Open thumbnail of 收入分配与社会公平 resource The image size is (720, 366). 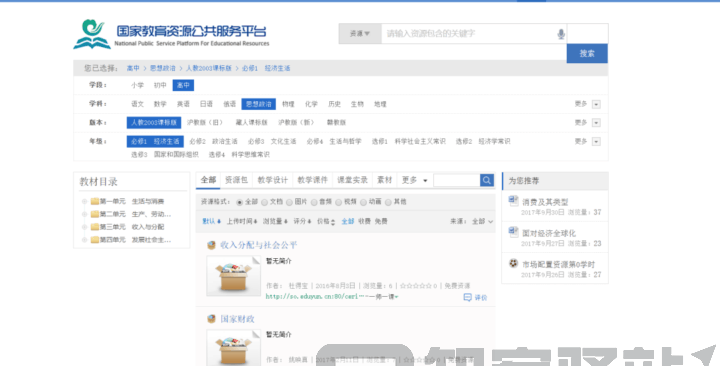click(x=233, y=276)
